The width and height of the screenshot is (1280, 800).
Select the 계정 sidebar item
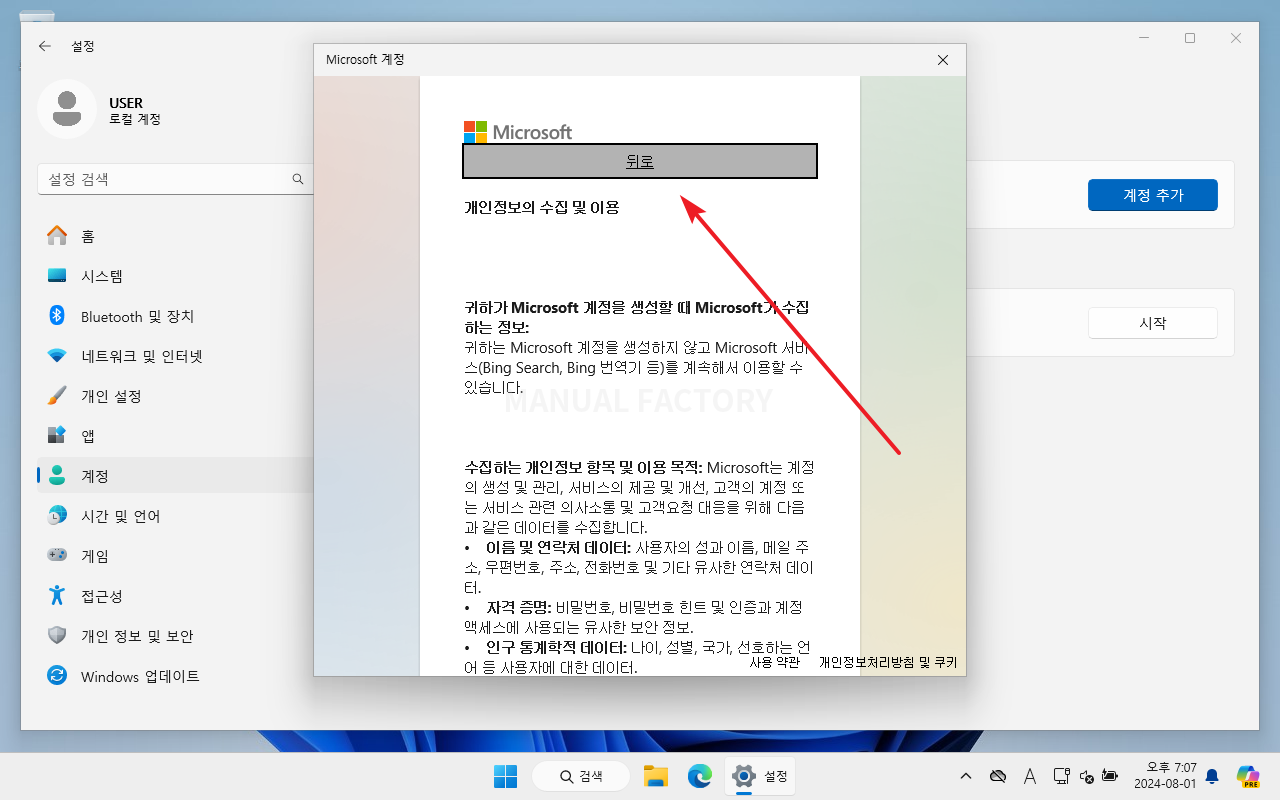pos(175,476)
